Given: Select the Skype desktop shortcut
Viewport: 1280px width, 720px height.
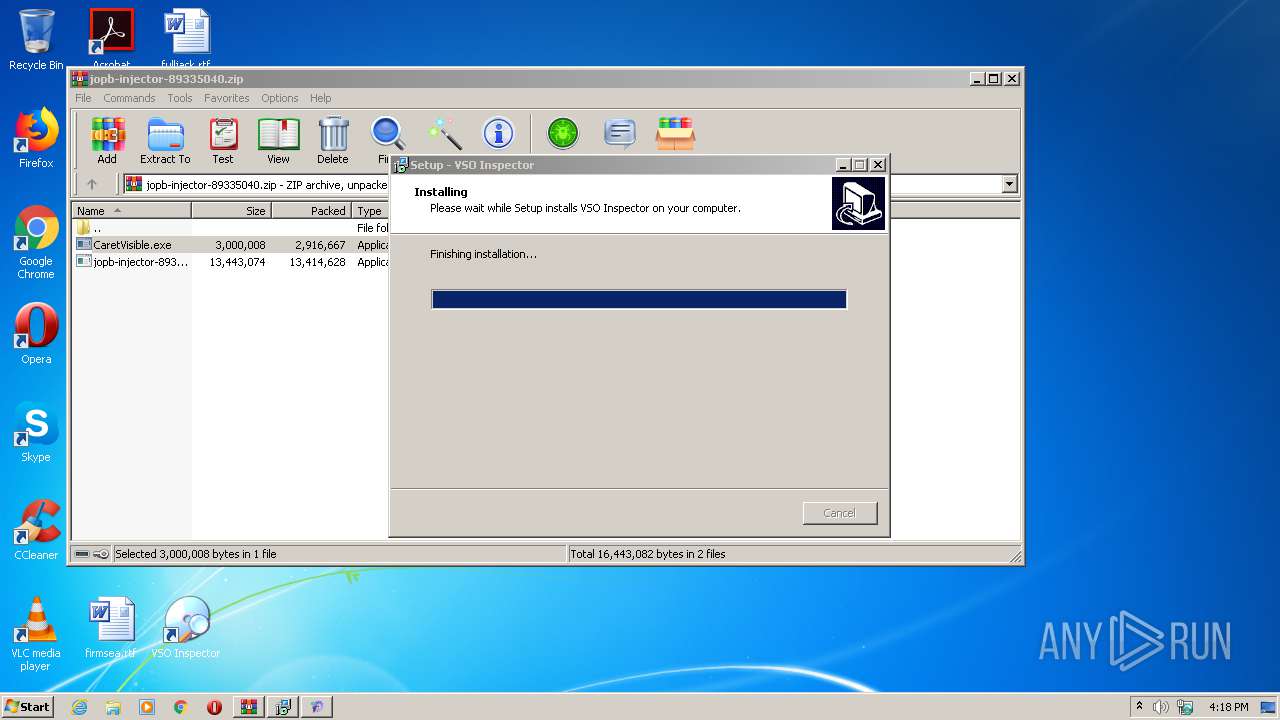Looking at the screenshot, I should tap(36, 432).
